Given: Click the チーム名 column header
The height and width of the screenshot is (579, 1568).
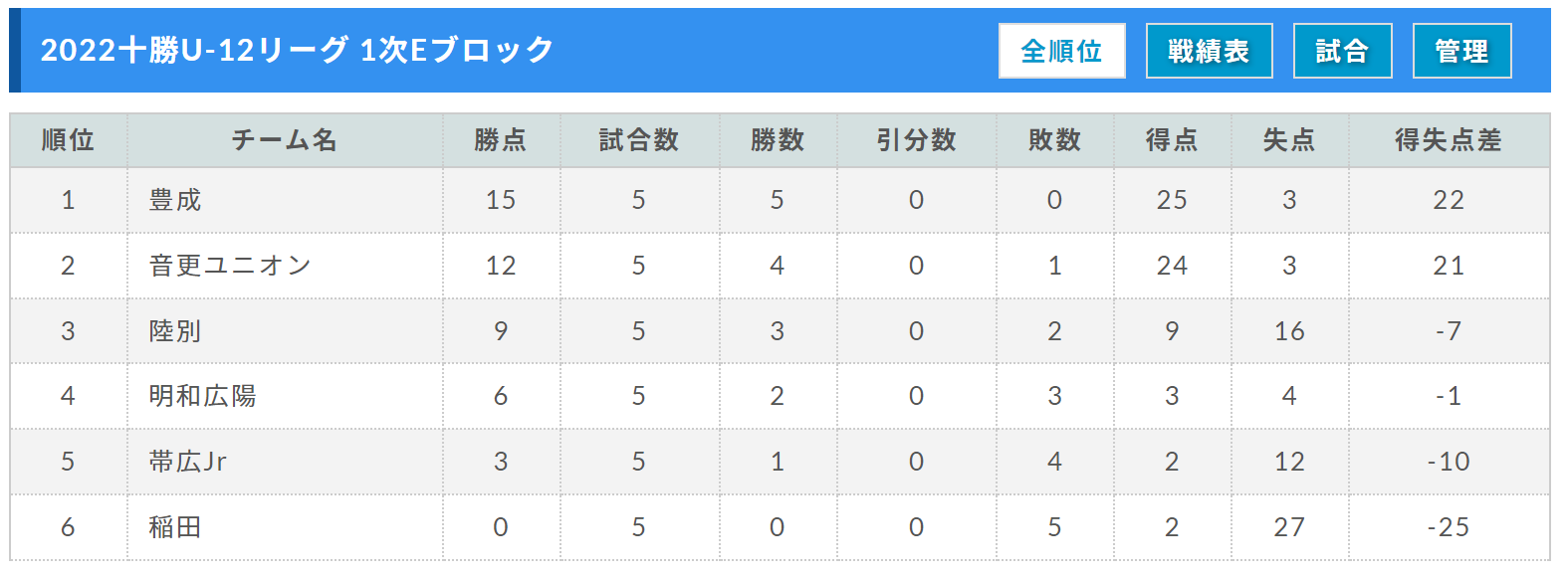Looking at the screenshot, I should click(x=285, y=140).
